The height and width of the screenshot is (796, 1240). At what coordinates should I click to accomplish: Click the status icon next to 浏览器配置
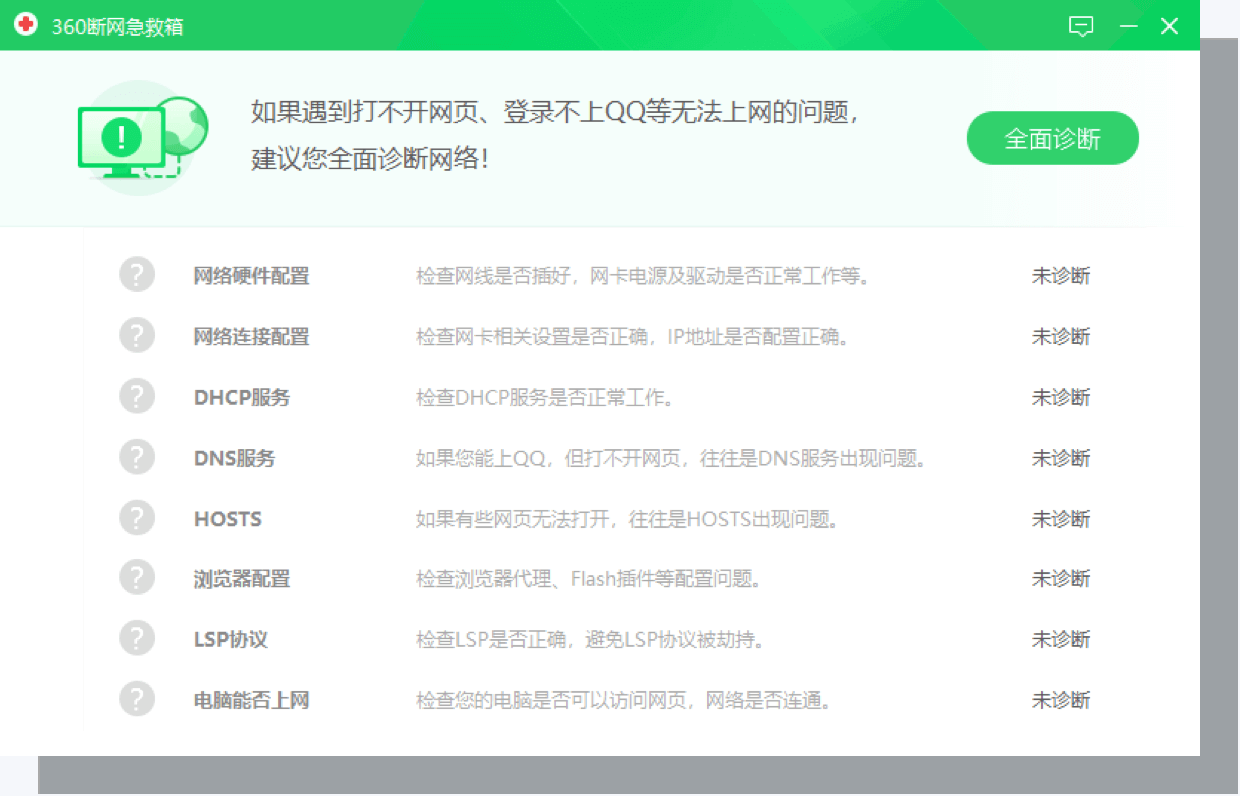tap(137, 578)
